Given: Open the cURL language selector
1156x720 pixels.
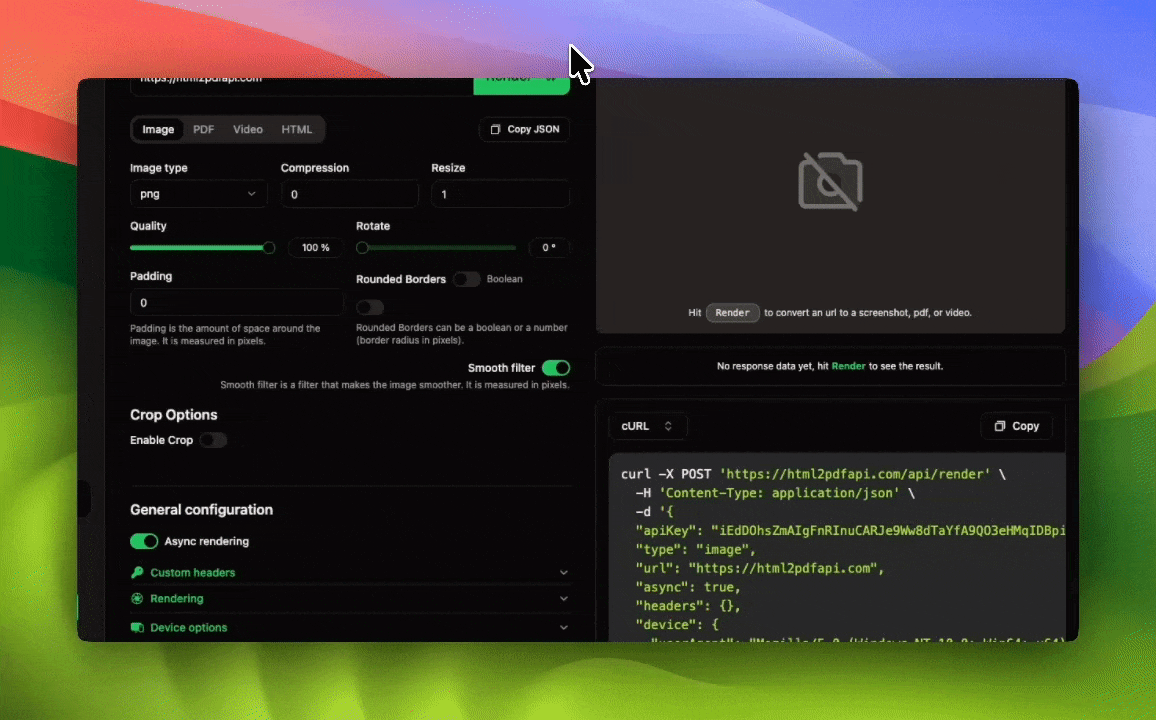Looking at the screenshot, I should click(647, 426).
